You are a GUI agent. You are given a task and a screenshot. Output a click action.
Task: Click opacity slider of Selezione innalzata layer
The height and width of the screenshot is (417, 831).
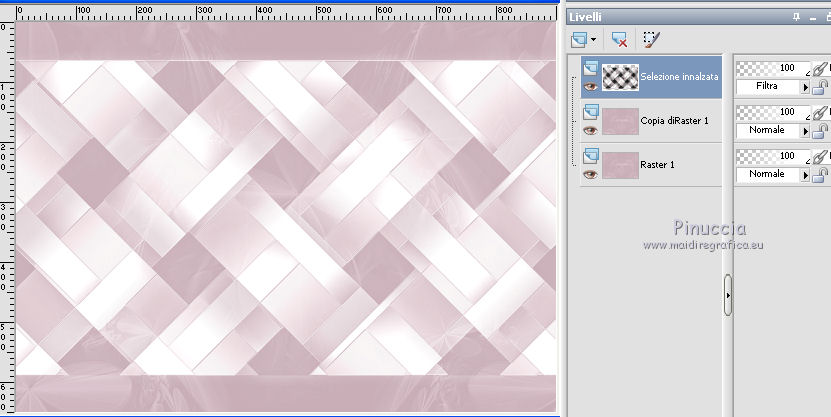pos(773,68)
